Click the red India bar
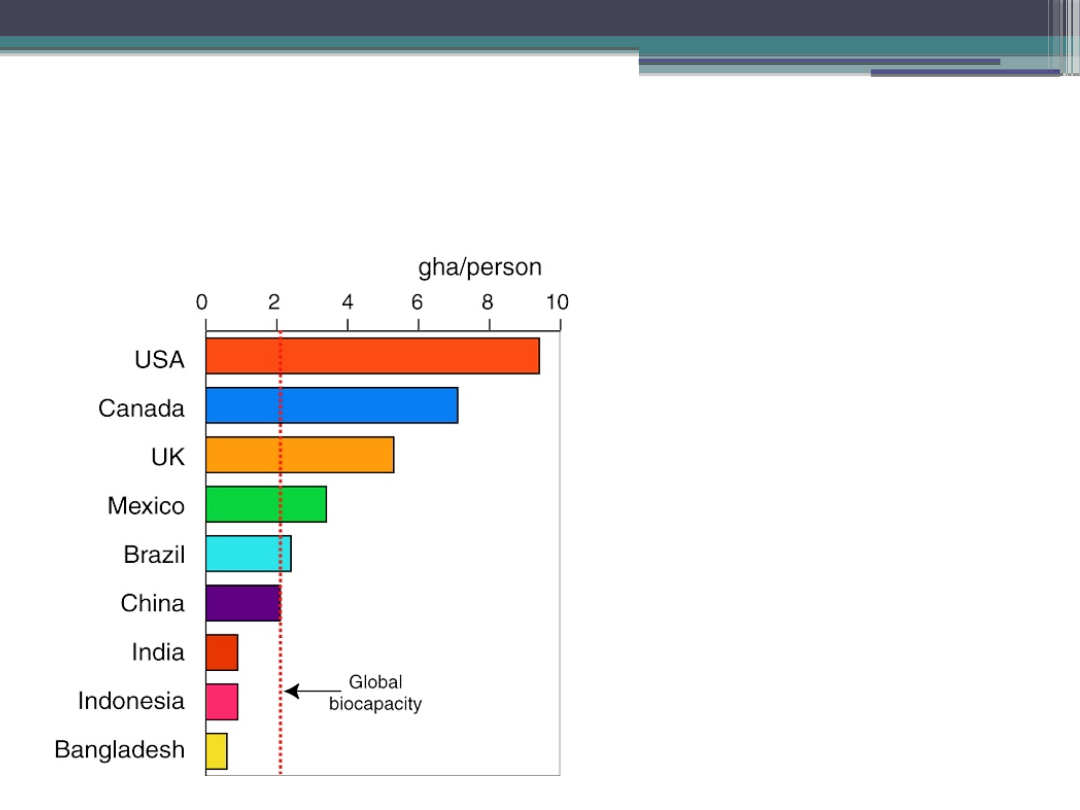Viewport: 1080px width, 810px height. [x=222, y=652]
